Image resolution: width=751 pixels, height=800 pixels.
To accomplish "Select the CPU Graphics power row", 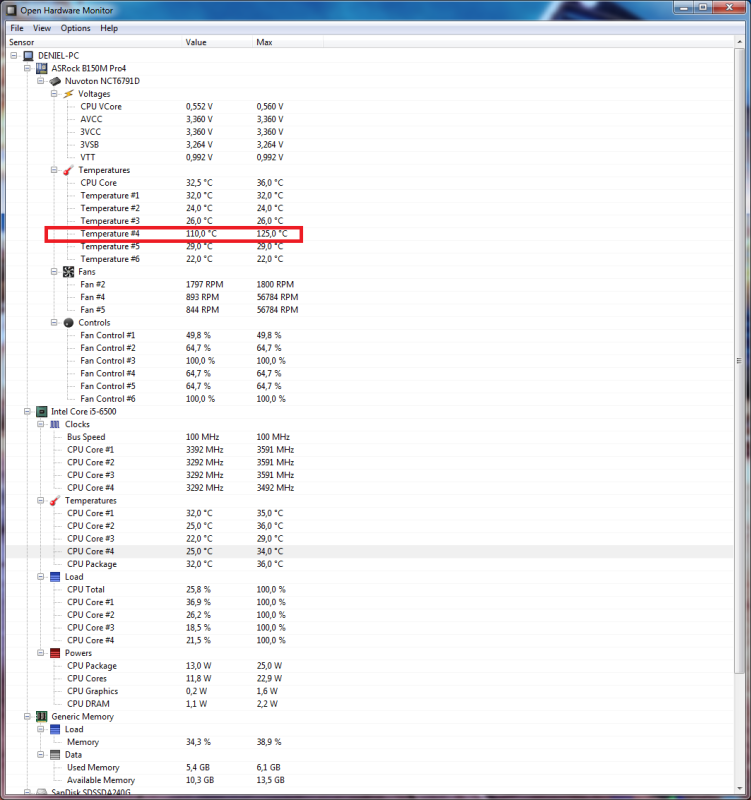I will point(369,691).
